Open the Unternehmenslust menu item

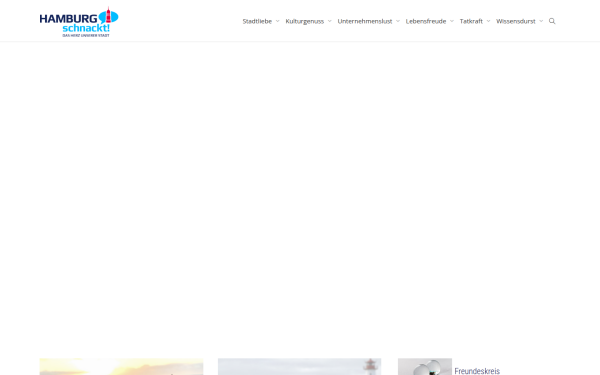click(365, 21)
